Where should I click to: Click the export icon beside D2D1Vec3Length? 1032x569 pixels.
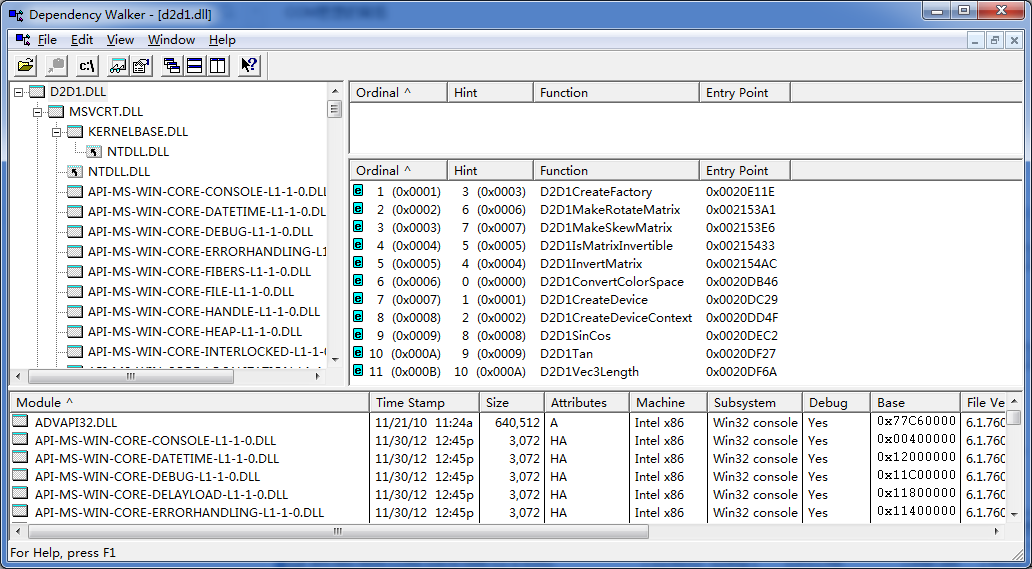(x=358, y=370)
